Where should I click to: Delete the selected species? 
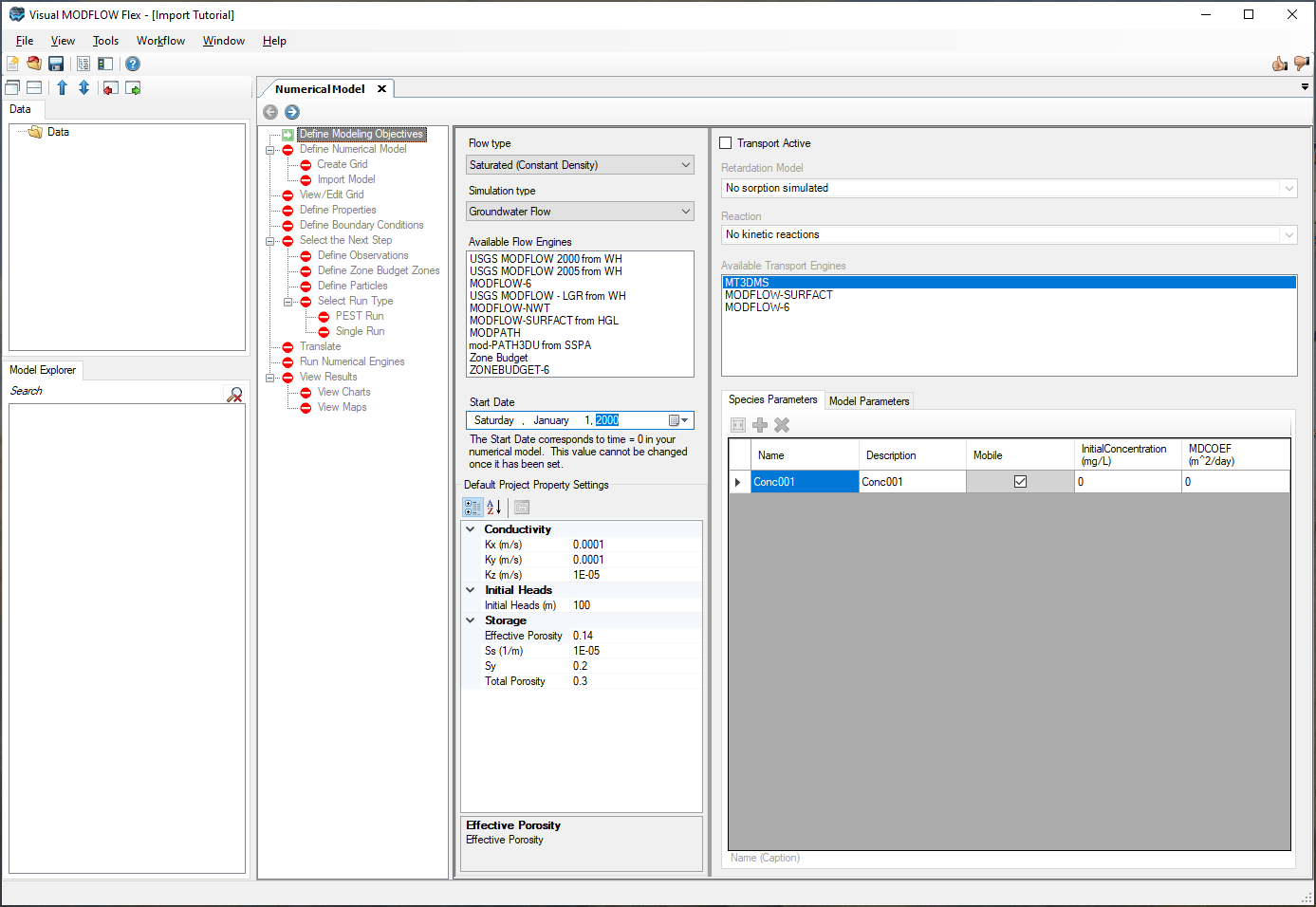781,425
